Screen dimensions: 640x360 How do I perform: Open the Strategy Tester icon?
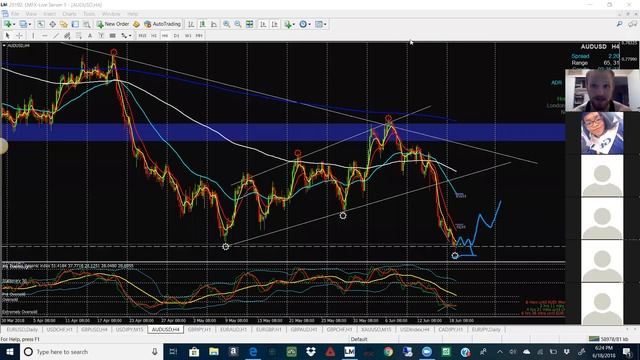tap(87, 24)
